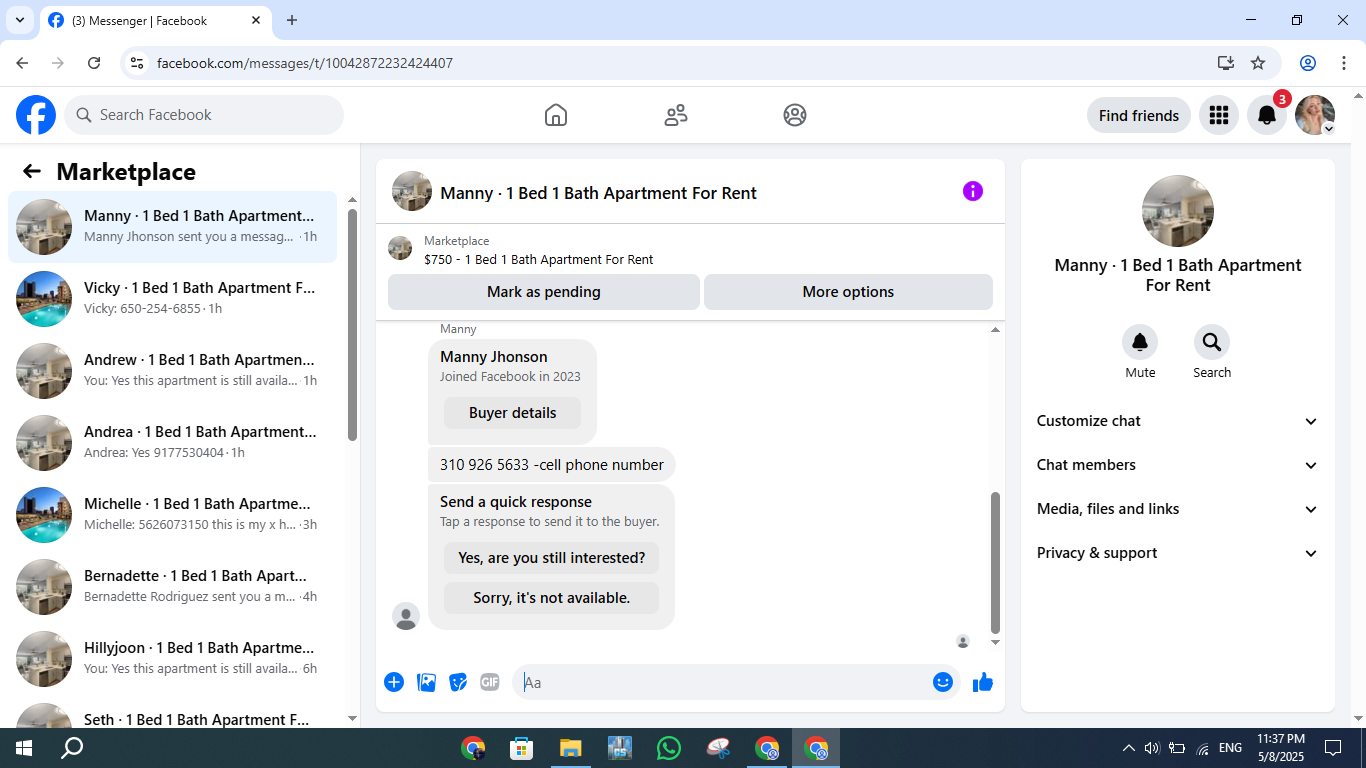Choose a sticker icon in composer
The height and width of the screenshot is (768, 1366).
(459, 682)
